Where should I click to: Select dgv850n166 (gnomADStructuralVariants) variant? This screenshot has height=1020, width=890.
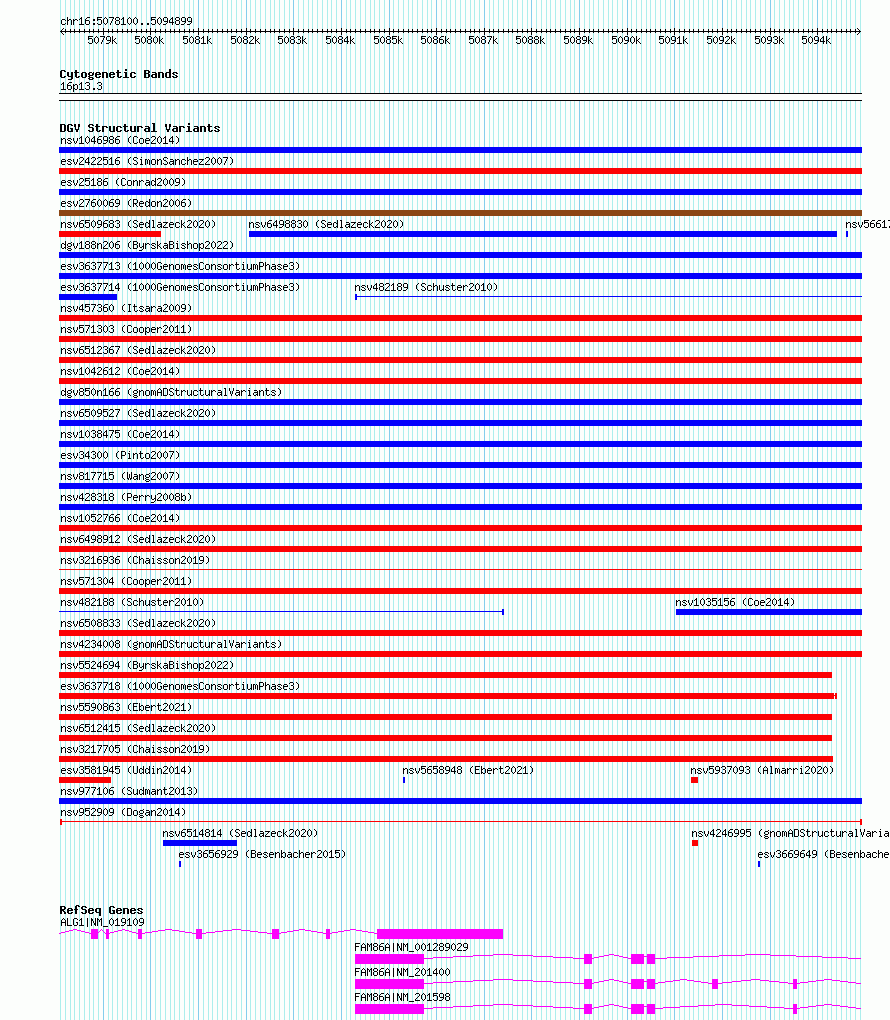click(x=171, y=392)
